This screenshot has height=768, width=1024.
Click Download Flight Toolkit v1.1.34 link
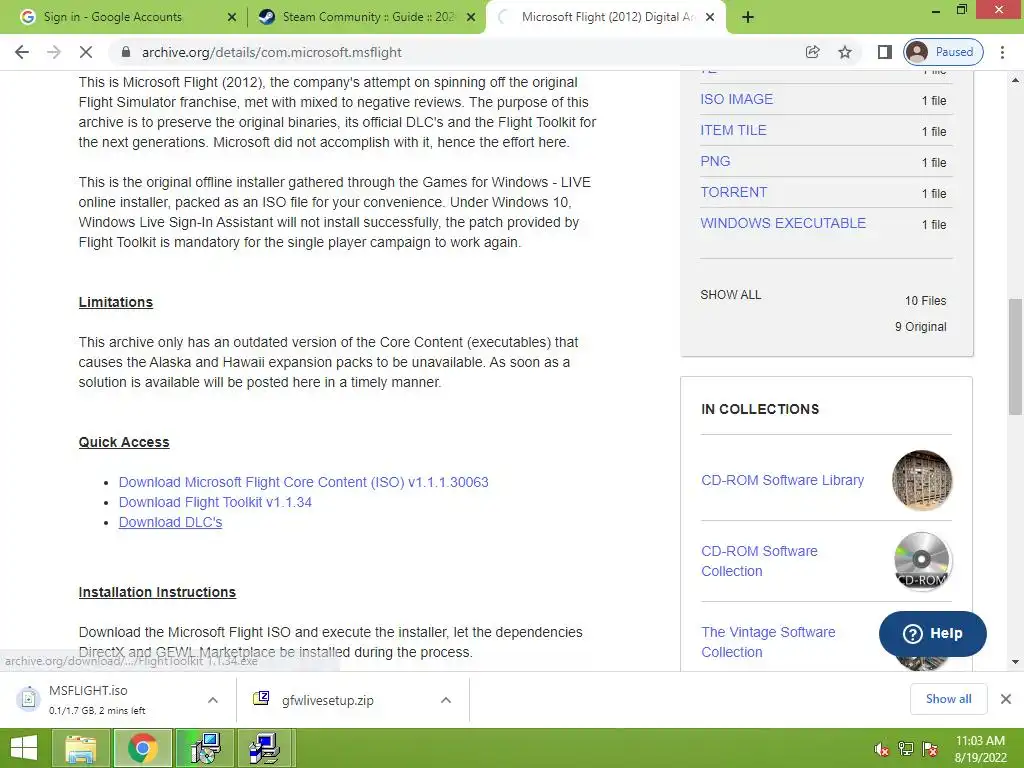215,502
